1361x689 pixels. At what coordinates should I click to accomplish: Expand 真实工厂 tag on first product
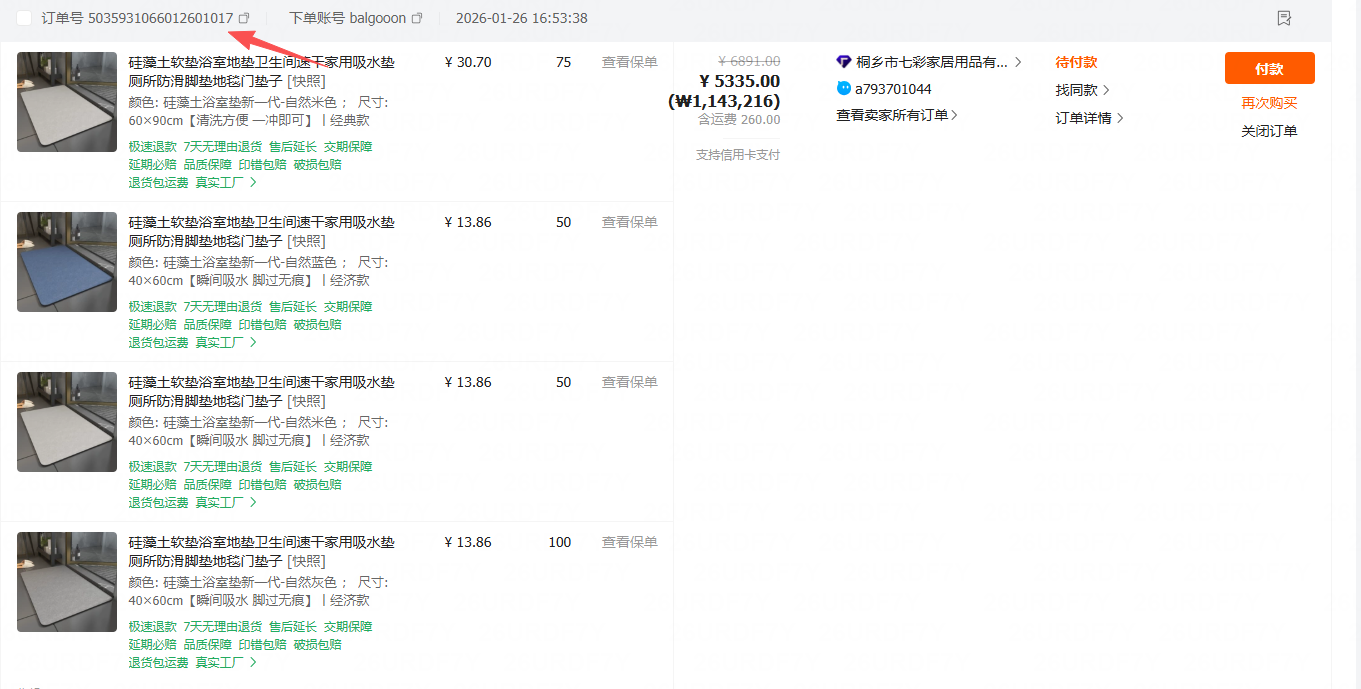[226, 182]
